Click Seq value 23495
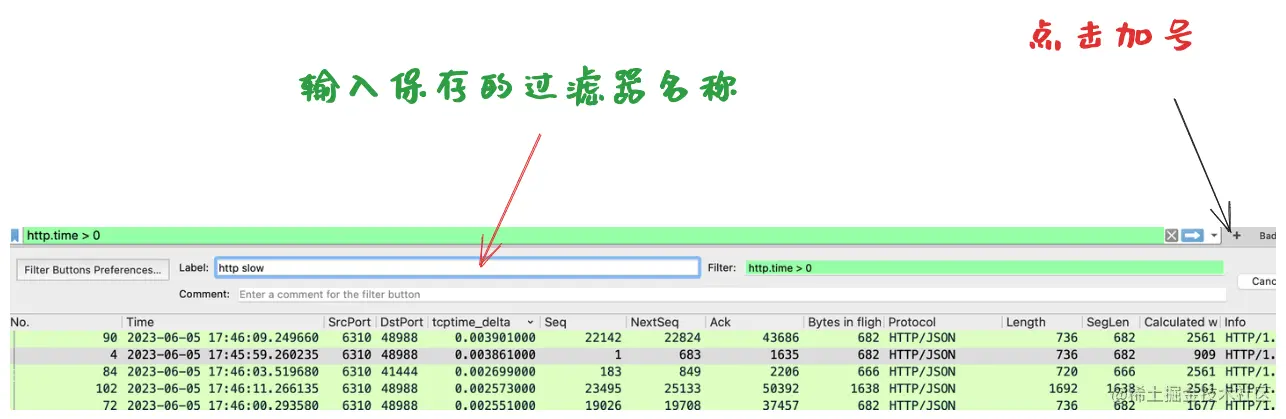Screen dimensions: 1286x419 coord(603,387)
